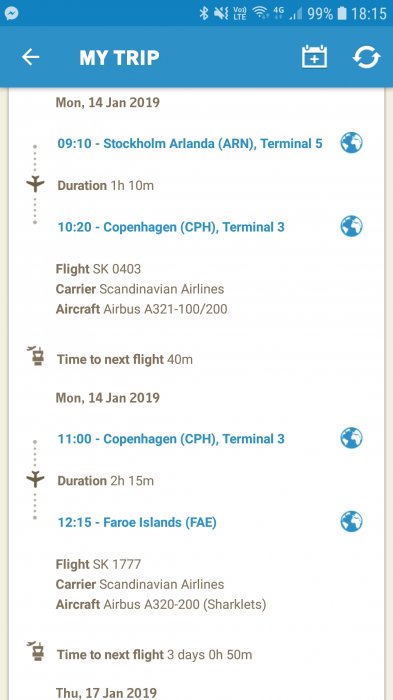Select the Flight SK 1777 detail line
Viewport: 393px width, 700px height.
98,565
